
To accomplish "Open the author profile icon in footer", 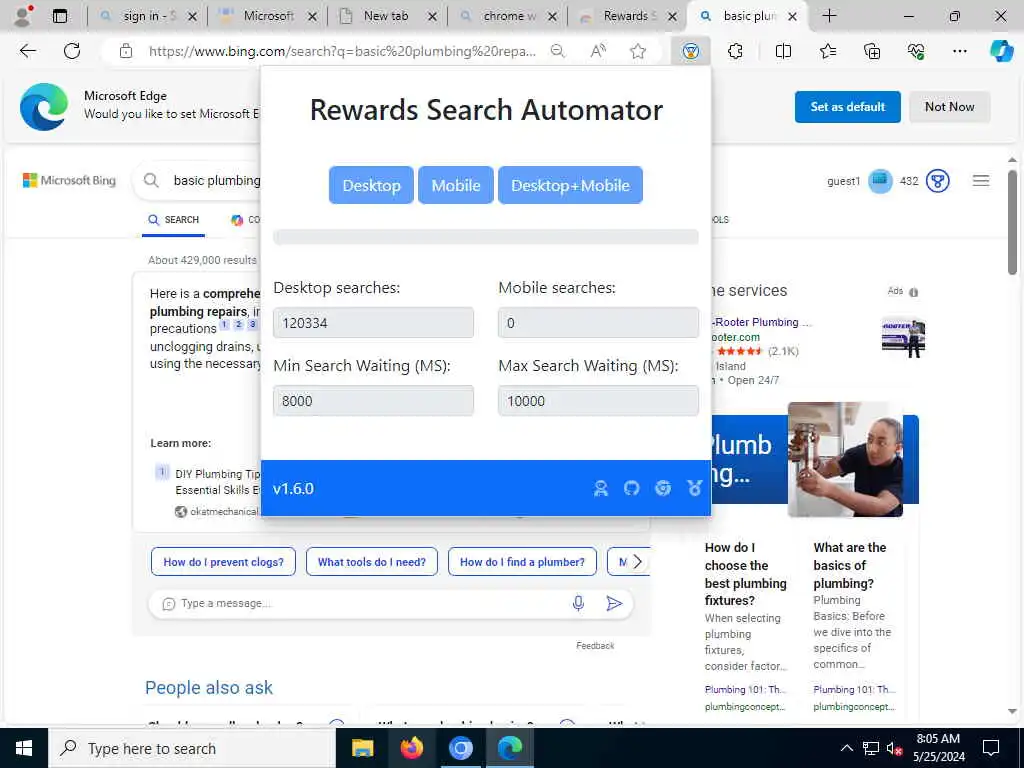I will point(601,488).
